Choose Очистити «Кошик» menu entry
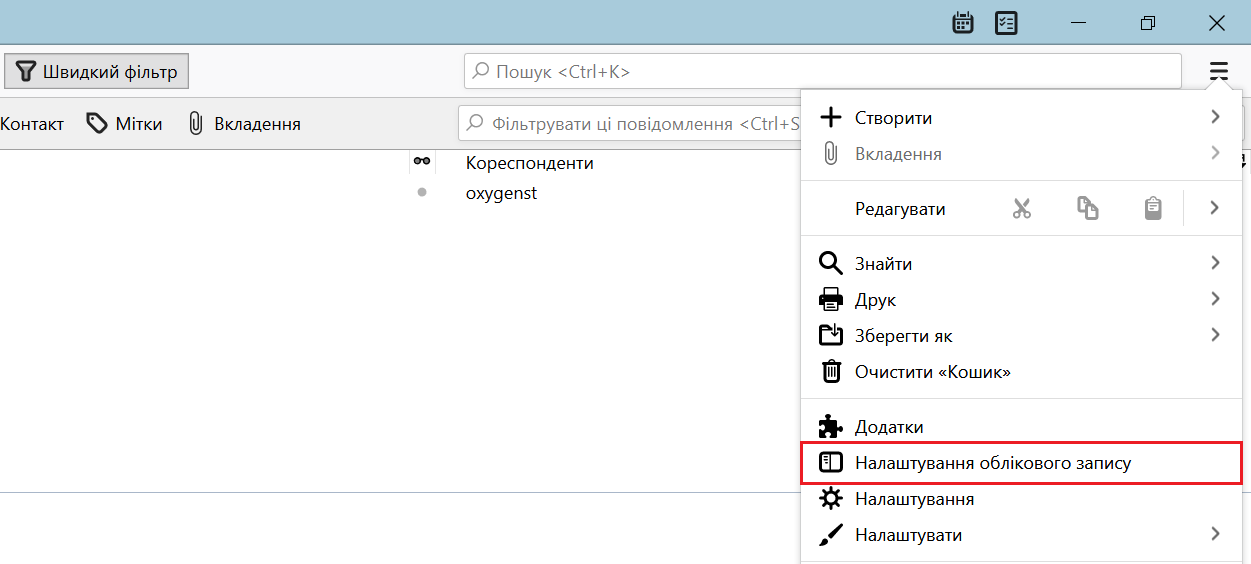The width and height of the screenshot is (1251, 564). [x=932, y=372]
